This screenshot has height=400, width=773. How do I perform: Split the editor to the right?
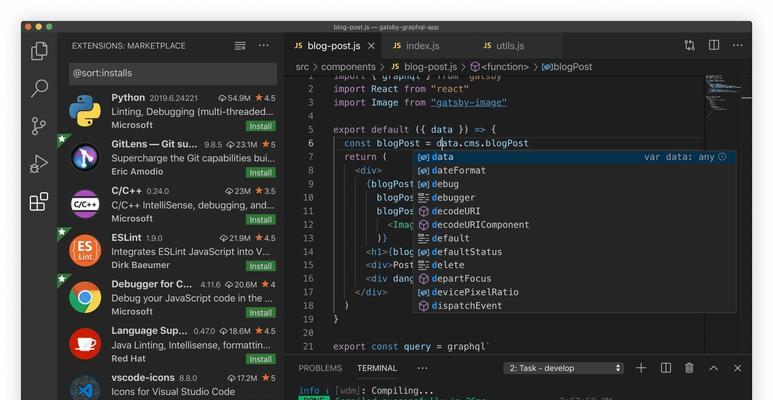(714, 45)
